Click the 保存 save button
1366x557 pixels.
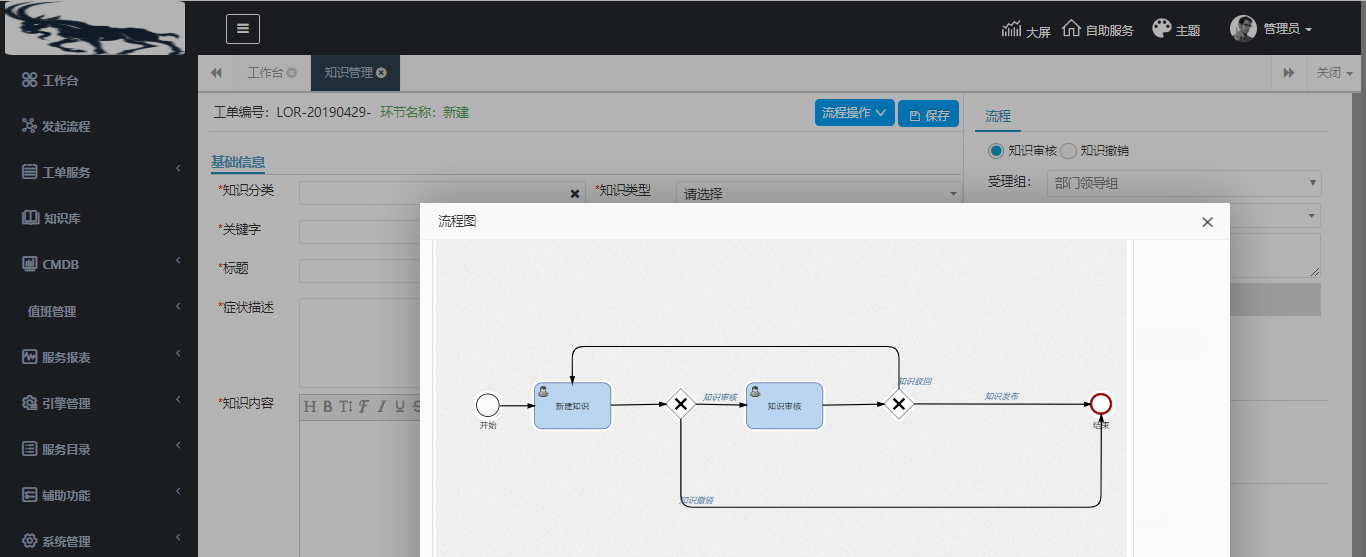click(928, 114)
